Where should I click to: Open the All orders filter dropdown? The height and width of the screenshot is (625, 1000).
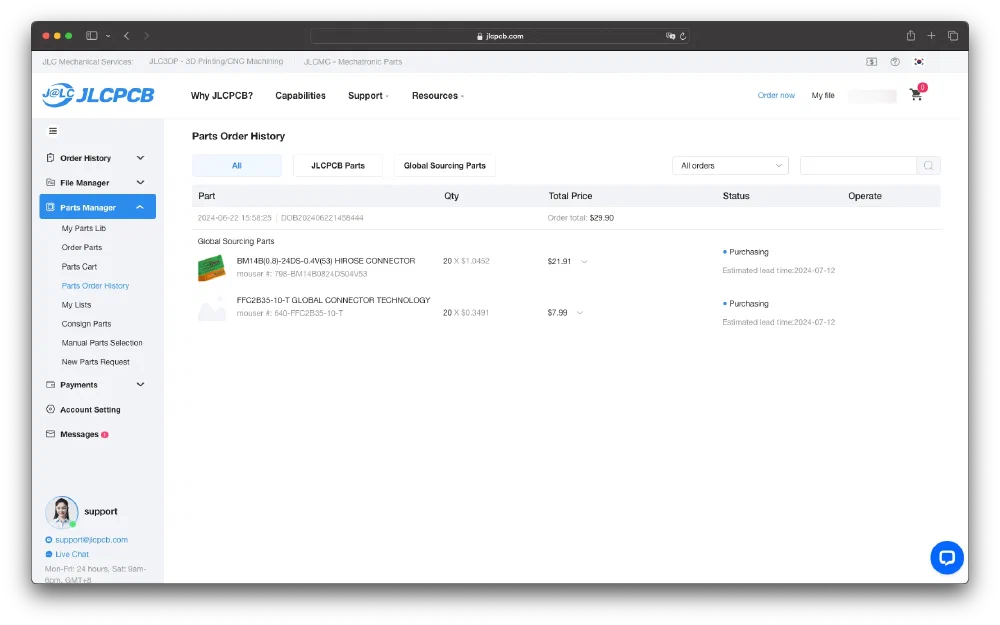(730, 166)
